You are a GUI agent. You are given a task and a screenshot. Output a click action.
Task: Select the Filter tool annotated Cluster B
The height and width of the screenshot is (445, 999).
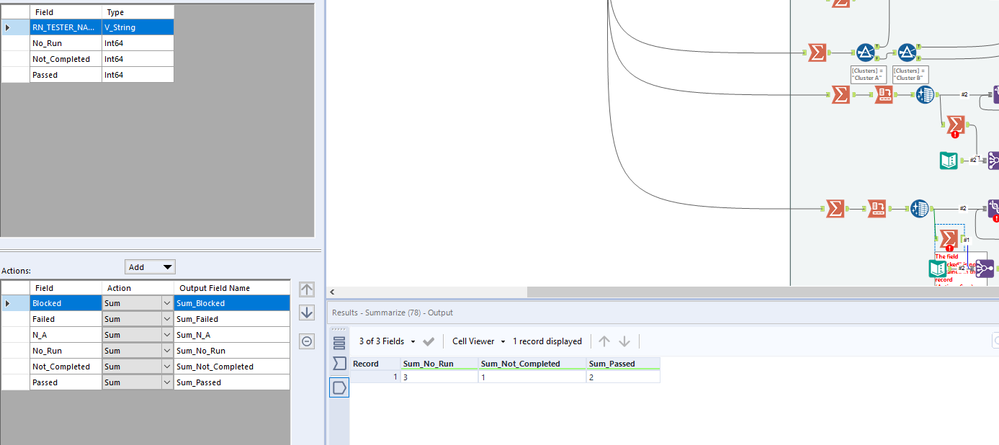click(907, 53)
